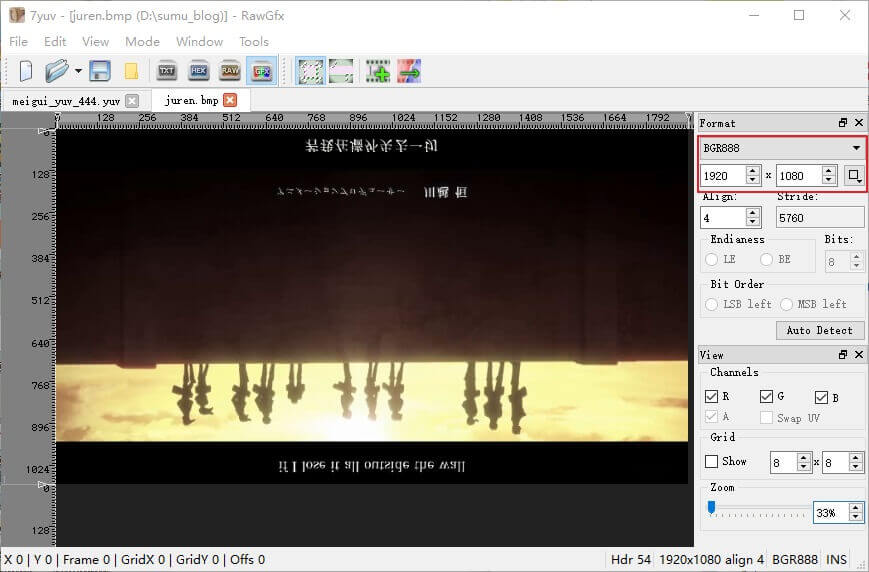Open the resolution preset dropdown button
This screenshot has height=572, width=869.
pos(853,175)
